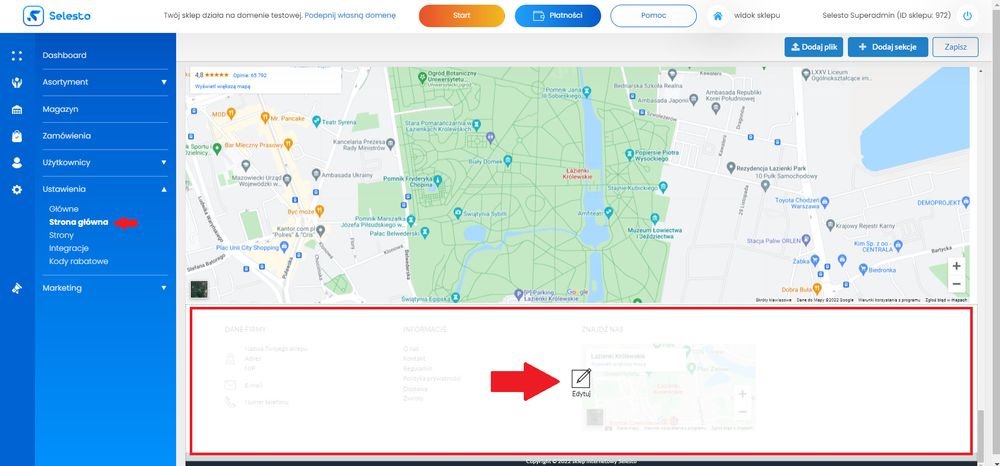Click the Mr. Pancake restaurant marker
This screenshot has width=1000, height=466.
pyautogui.click(x=265, y=118)
